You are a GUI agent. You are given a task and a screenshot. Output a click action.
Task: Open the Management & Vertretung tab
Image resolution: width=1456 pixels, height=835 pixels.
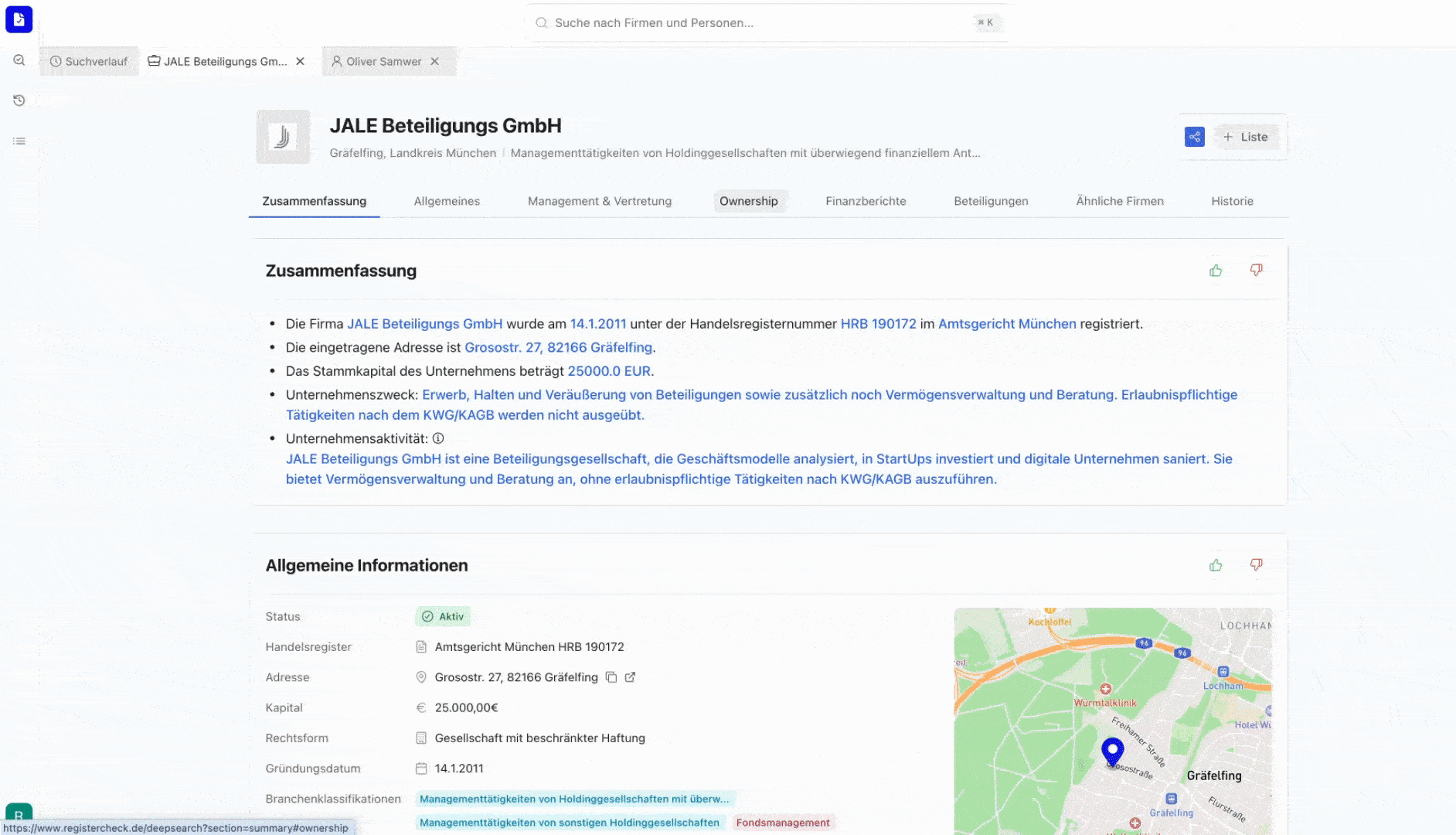[600, 201]
